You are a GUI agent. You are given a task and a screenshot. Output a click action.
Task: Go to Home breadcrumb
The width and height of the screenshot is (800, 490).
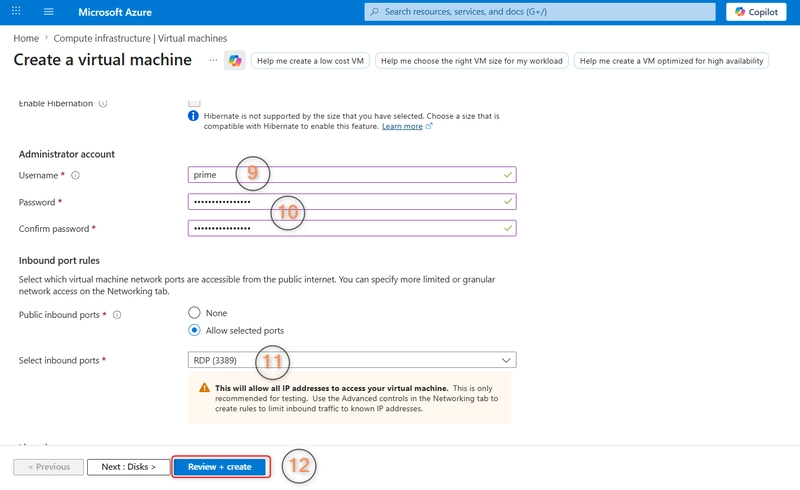[26, 38]
